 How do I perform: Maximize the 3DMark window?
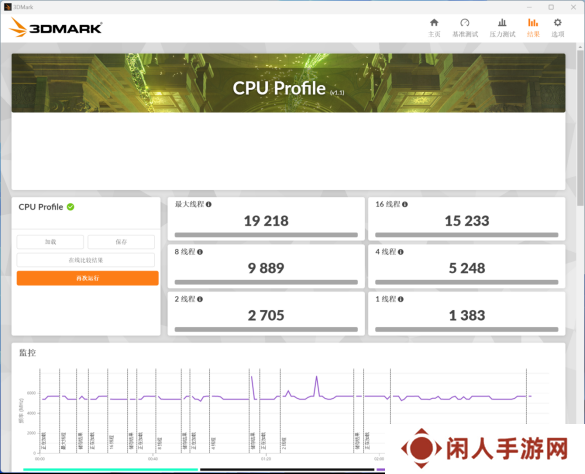[x=551, y=7]
